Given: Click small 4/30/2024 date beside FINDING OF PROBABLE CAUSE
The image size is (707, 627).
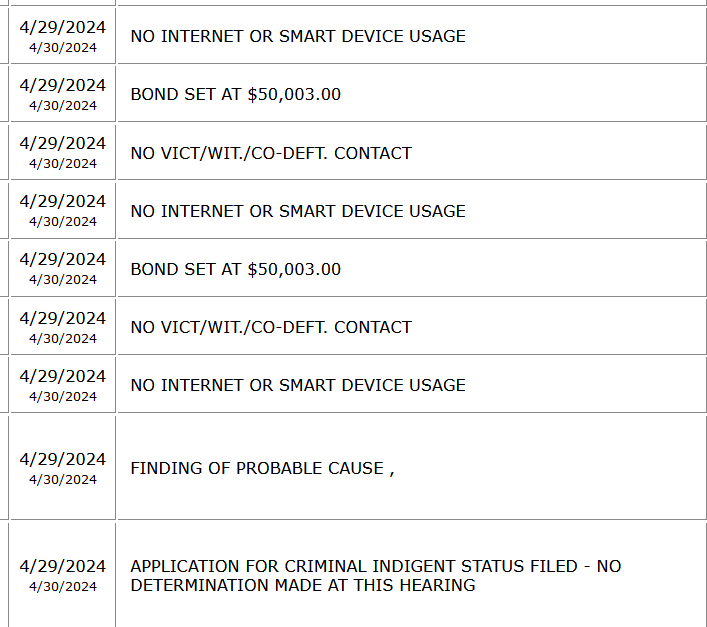Looking at the screenshot, I should 62,480.
